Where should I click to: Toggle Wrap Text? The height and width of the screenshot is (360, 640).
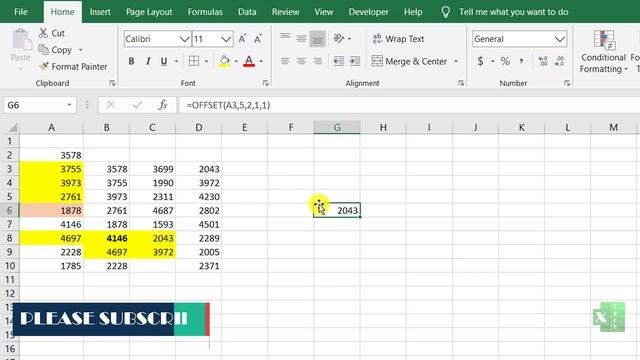[x=398, y=39]
